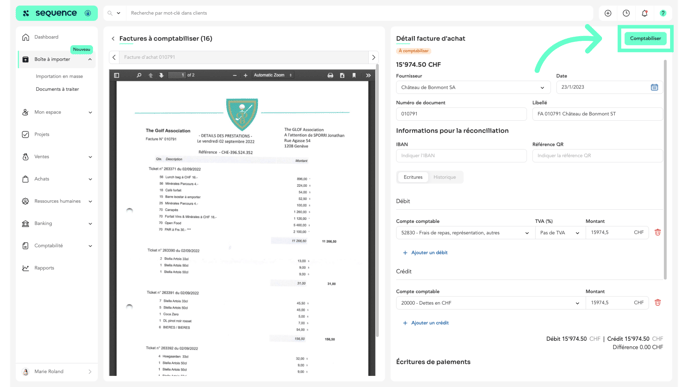The width and height of the screenshot is (688, 387).
Task: Edit the debit Montant field
Action: (616, 233)
